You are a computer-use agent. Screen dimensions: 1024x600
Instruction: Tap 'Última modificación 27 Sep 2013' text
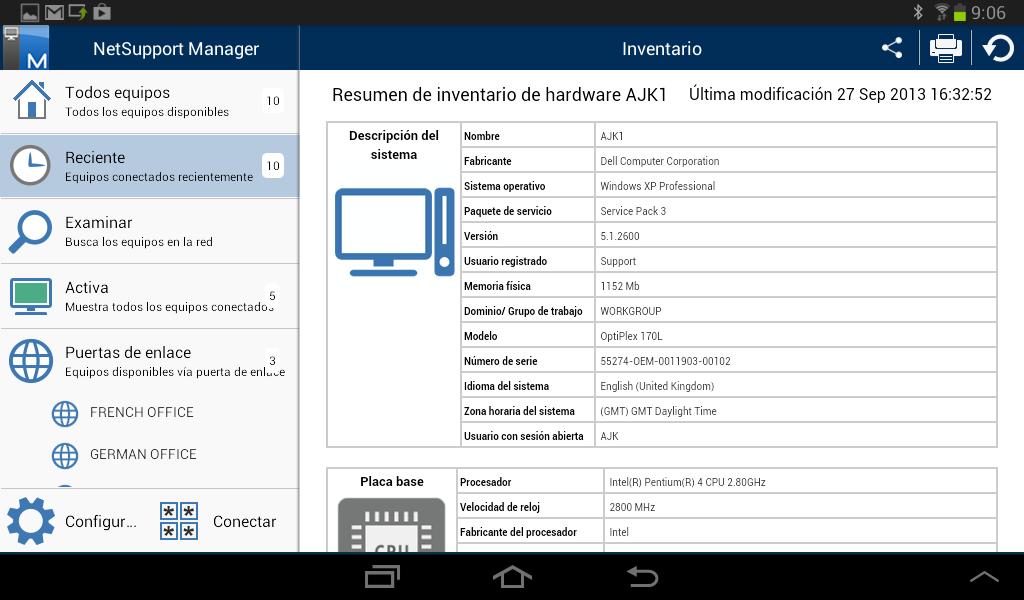pos(807,95)
